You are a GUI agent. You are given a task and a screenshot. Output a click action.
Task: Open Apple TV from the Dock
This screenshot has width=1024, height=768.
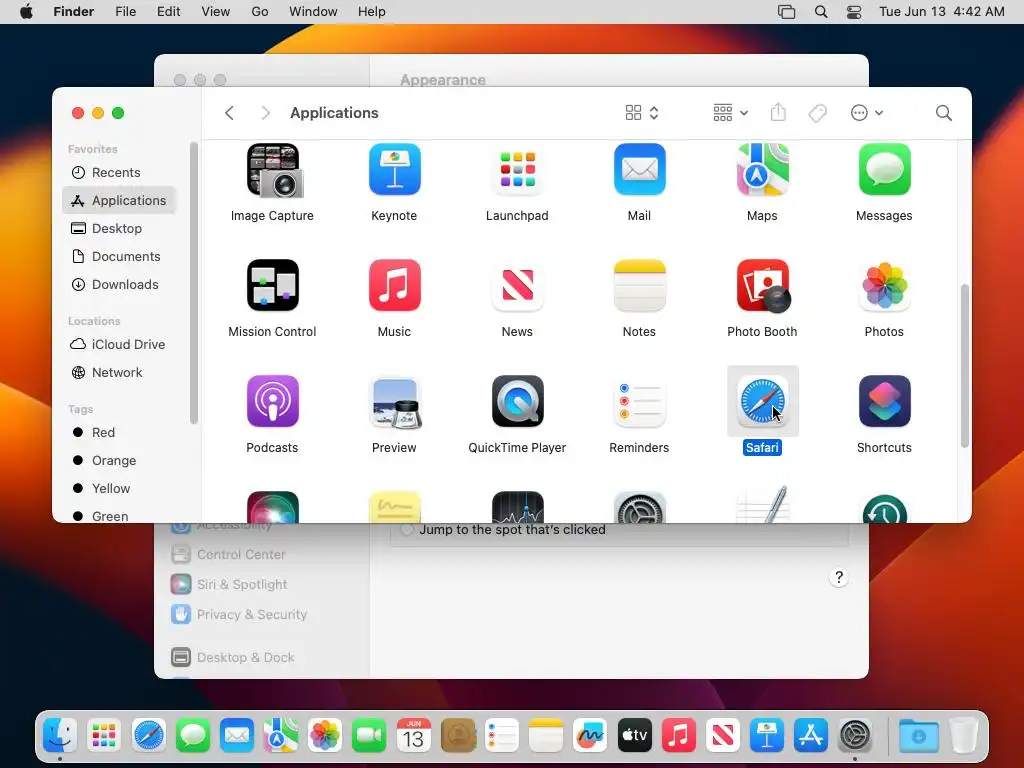(634, 736)
